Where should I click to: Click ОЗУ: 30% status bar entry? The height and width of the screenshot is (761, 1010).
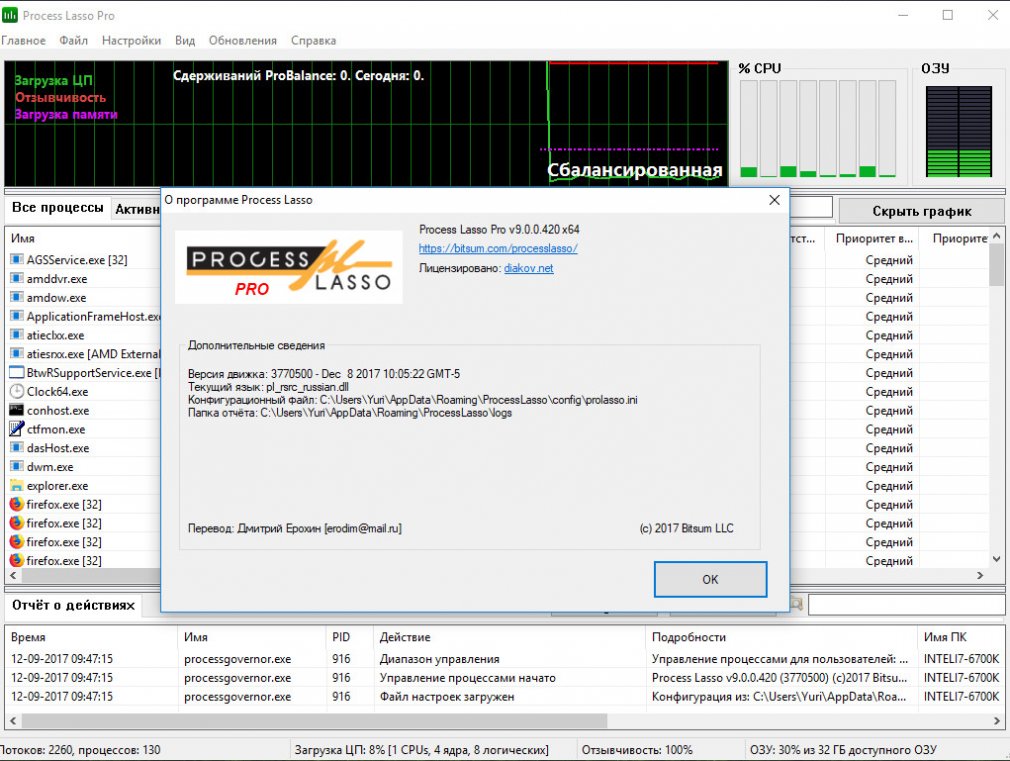(x=843, y=750)
